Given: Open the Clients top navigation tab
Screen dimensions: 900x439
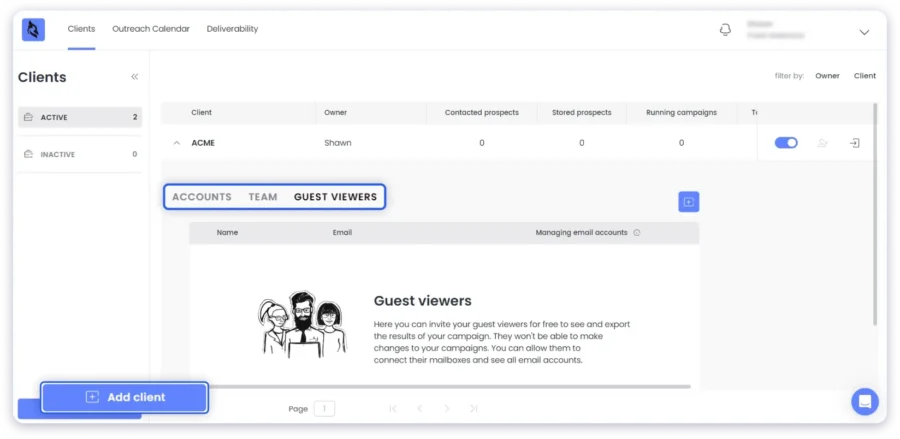Looking at the screenshot, I should tap(82, 29).
